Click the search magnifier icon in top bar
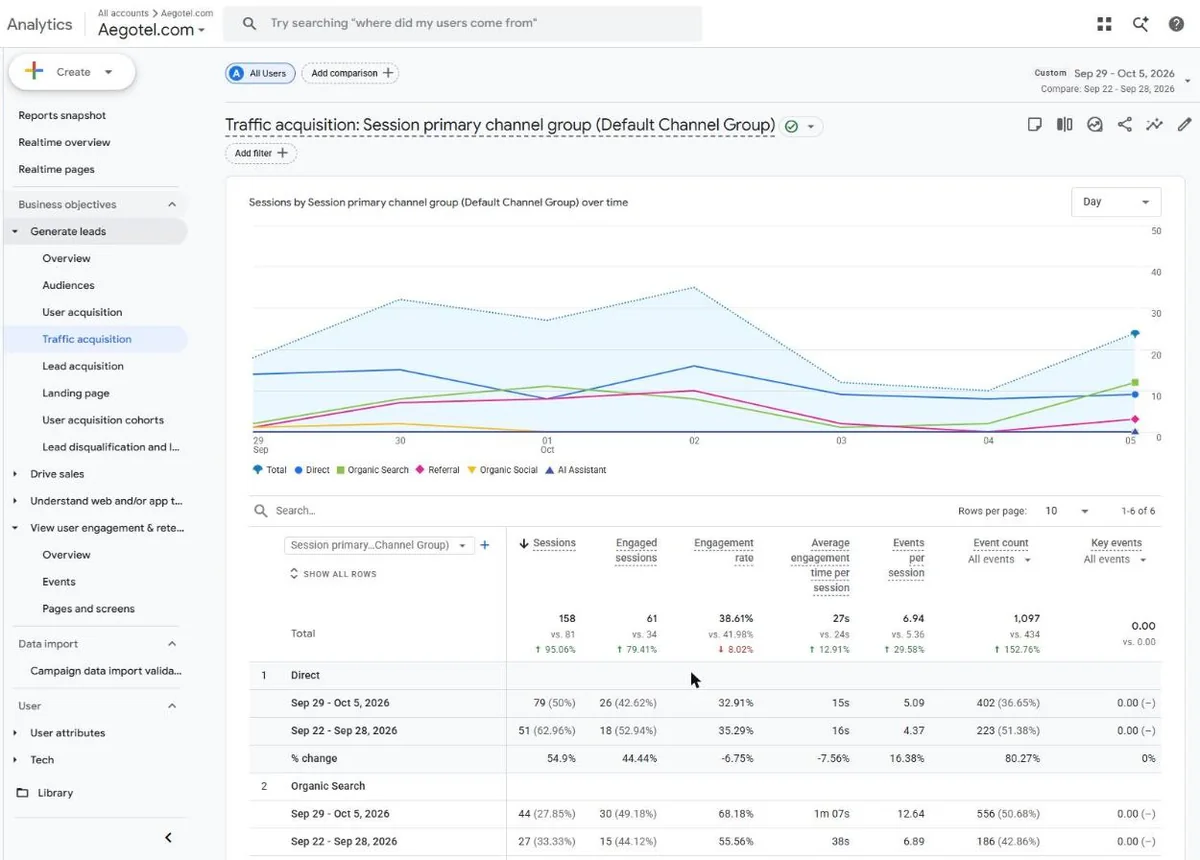 click(249, 23)
